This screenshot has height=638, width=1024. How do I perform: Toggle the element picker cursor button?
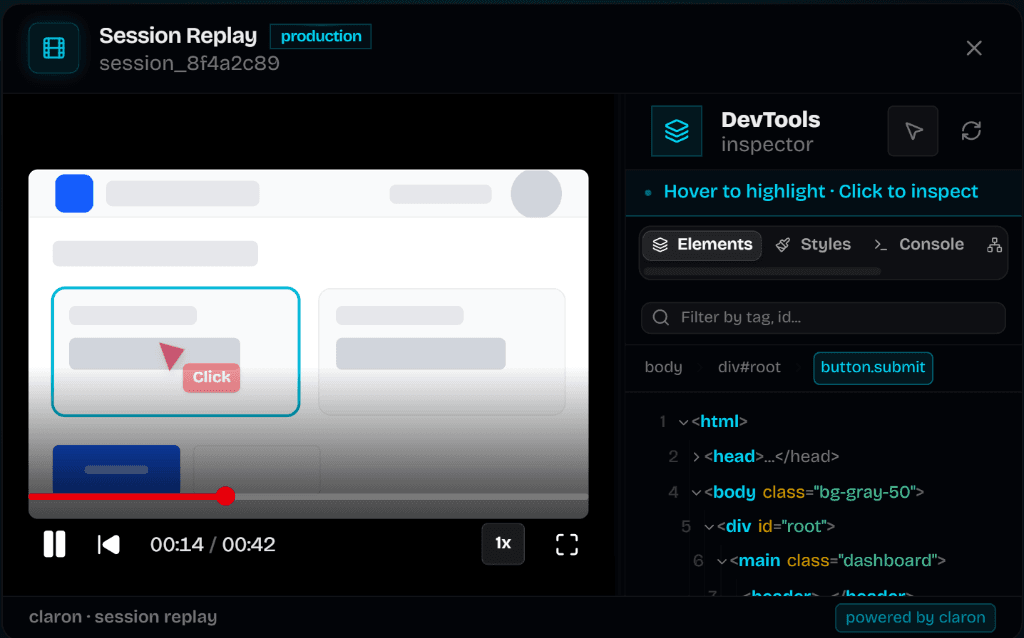pos(913,131)
